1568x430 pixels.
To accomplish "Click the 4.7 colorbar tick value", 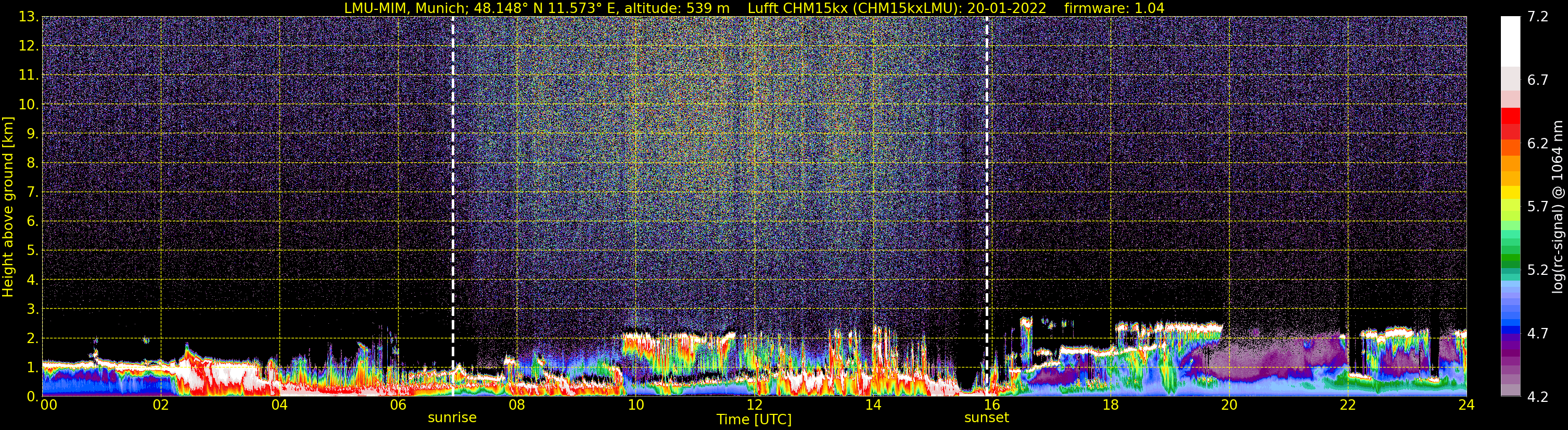I will point(1538,334).
